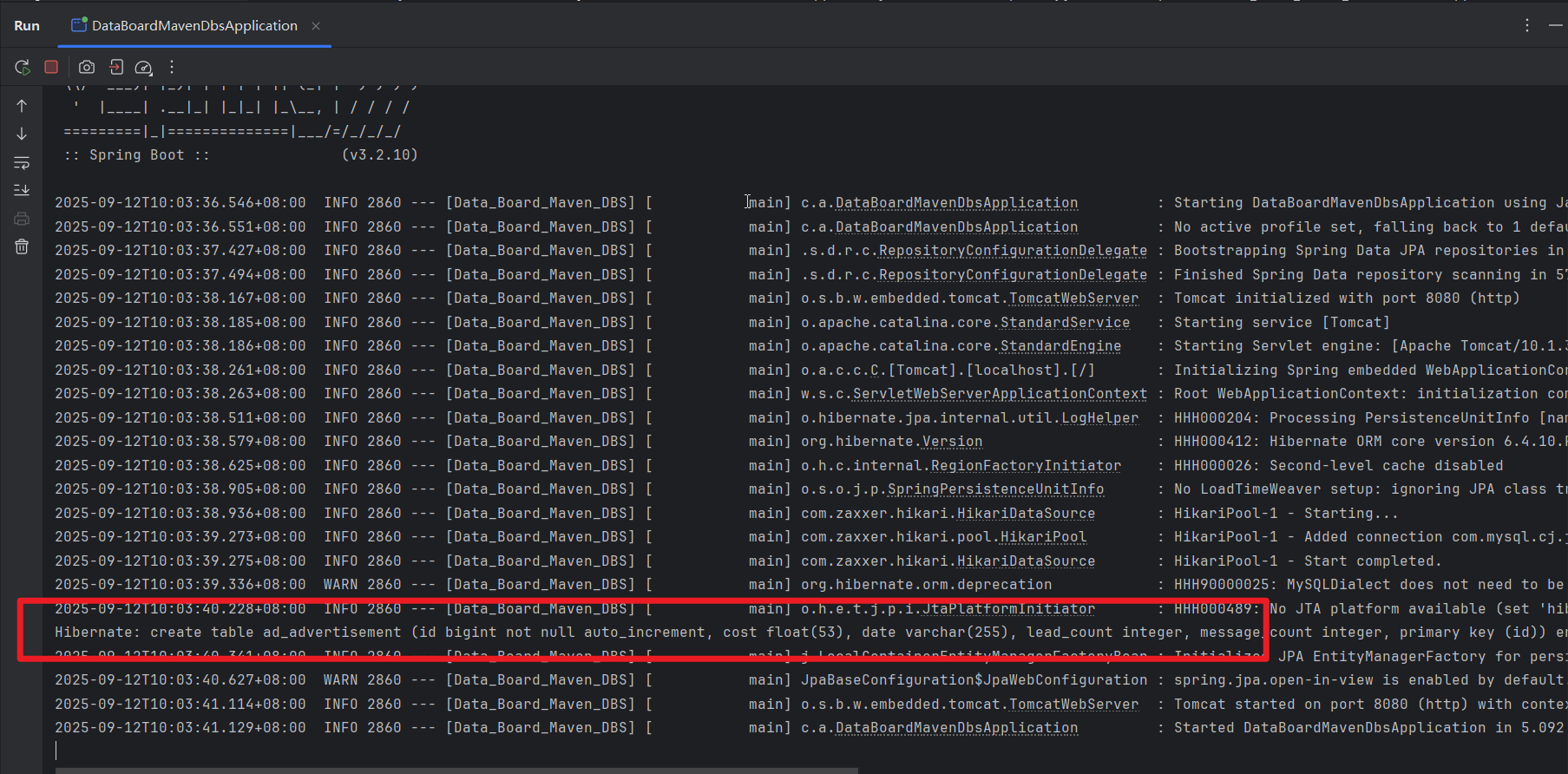Screen dimensions: 1568x774
Task: Open the RegionFactoryInitiator class link
Action: coord(1026,465)
